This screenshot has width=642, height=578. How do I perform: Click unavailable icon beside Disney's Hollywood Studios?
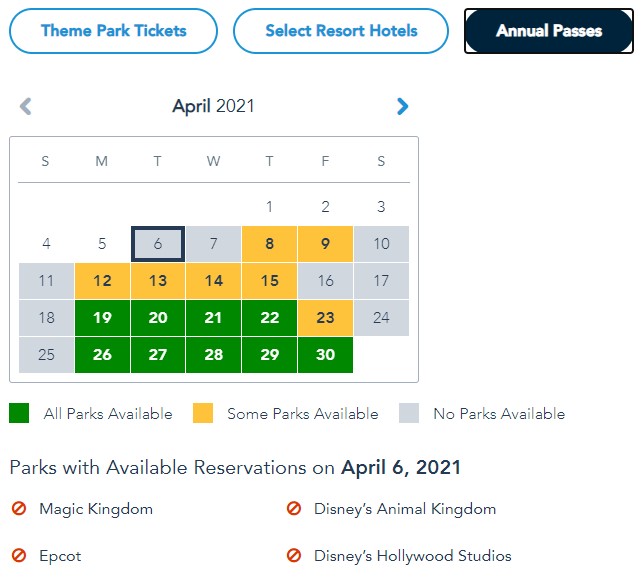click(x=294, y=555)
